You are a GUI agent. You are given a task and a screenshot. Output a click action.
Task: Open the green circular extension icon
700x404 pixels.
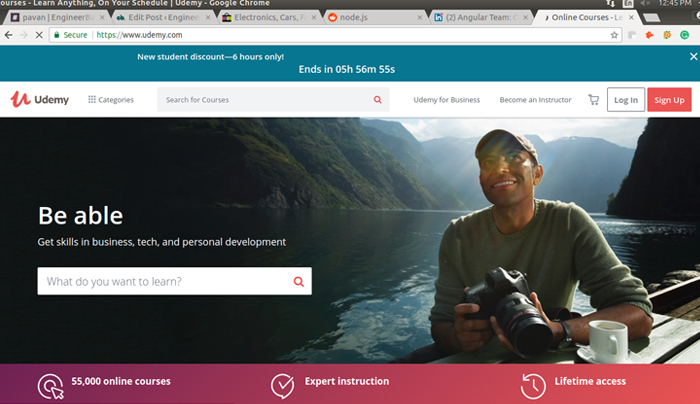(x=684, y=35)
